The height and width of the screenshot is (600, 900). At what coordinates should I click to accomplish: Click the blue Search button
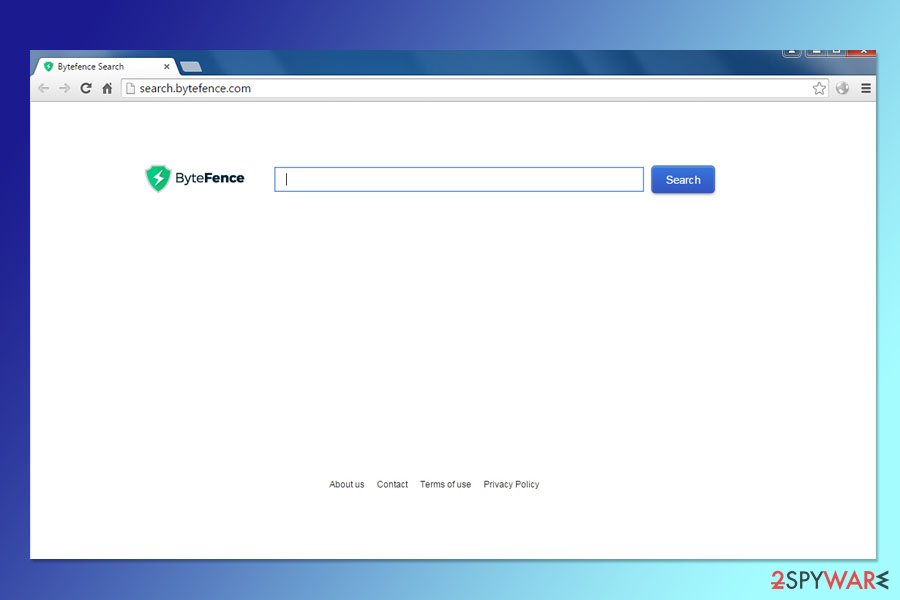tap(682, 180)
